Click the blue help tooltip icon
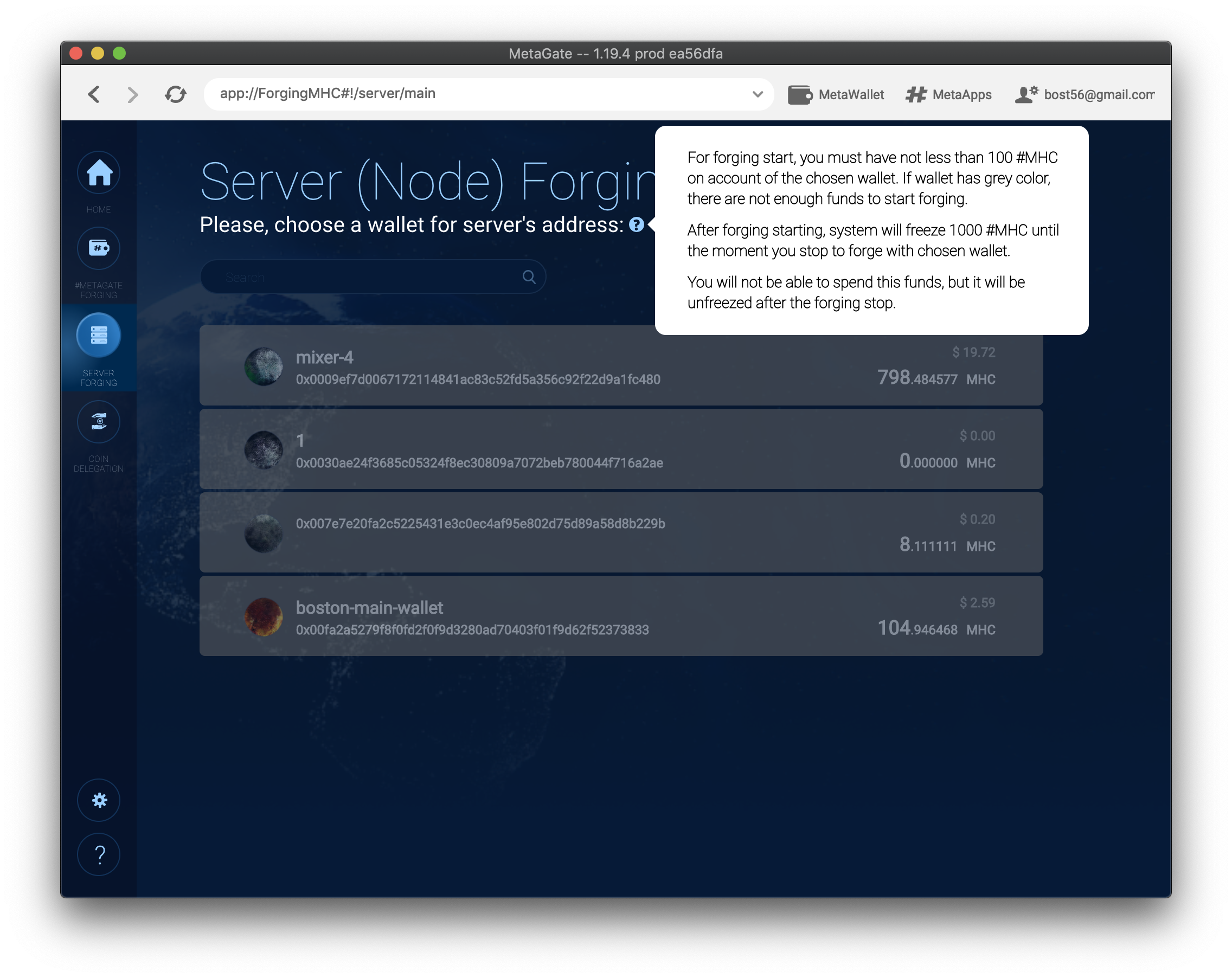Image resolution: width=1232 pixels, height=978 pixels. tap(636, 225)
